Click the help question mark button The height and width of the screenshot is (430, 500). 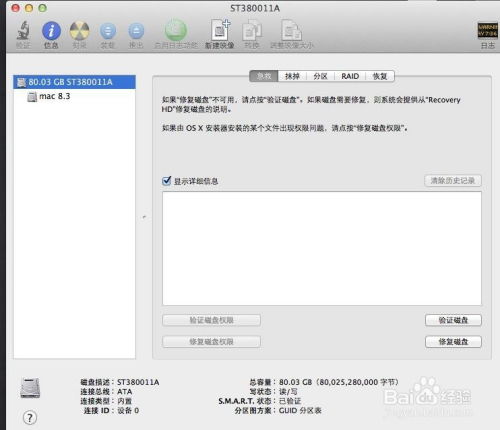[30, 417]
